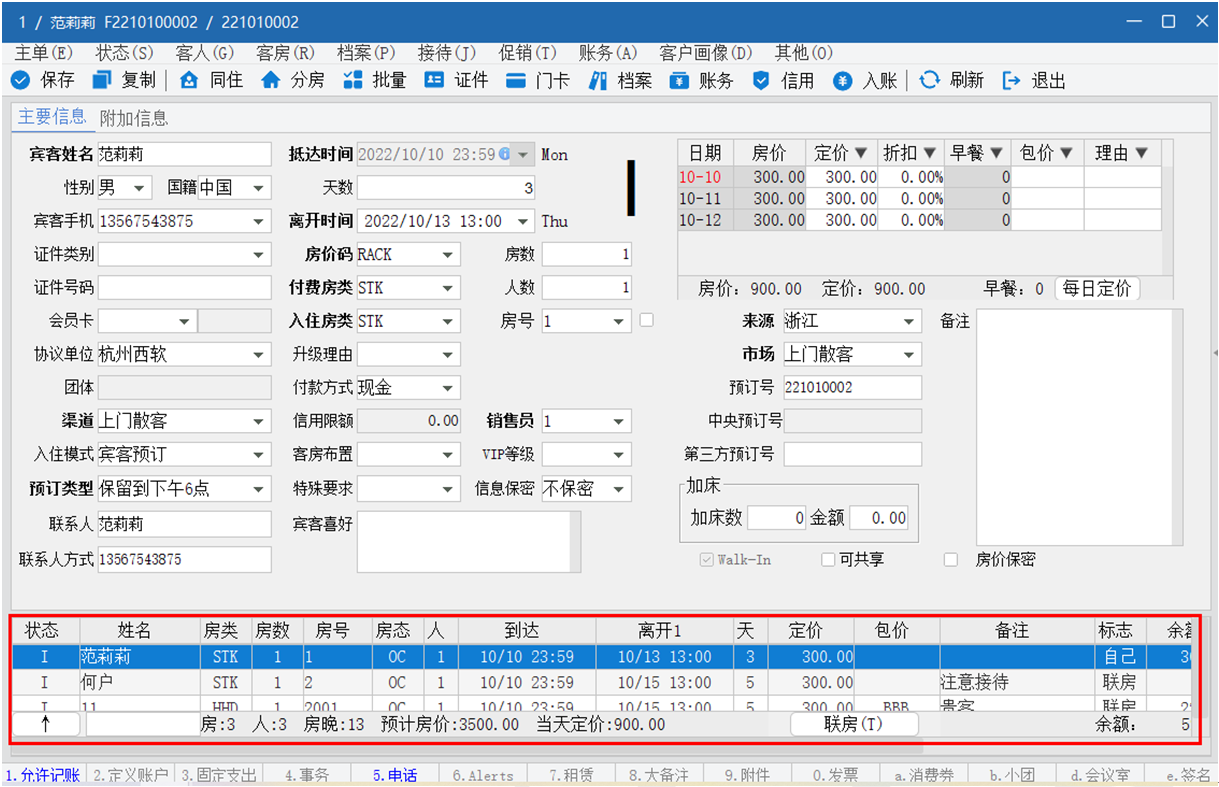Switch to the 附加信息 tab

coord(134,118)
